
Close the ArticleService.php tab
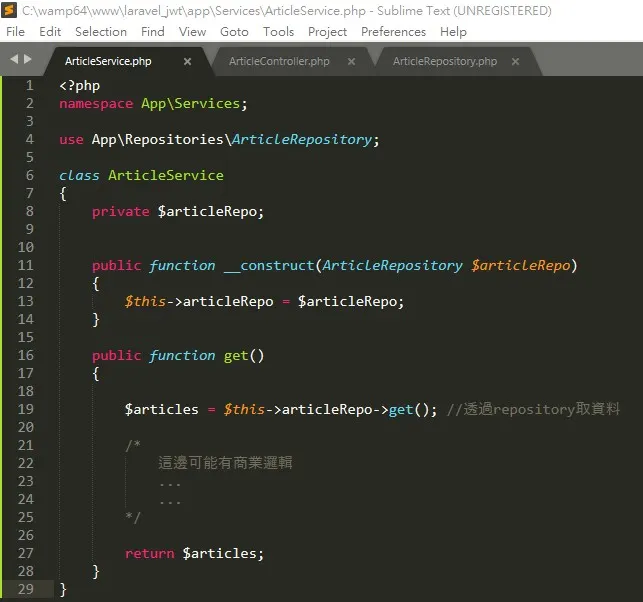pyautogui.click(x=187, y=62)
